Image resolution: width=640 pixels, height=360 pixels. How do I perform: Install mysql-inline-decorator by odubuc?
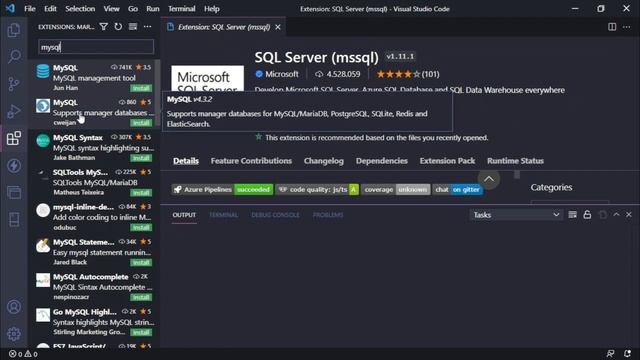click(x=141, y=227)
